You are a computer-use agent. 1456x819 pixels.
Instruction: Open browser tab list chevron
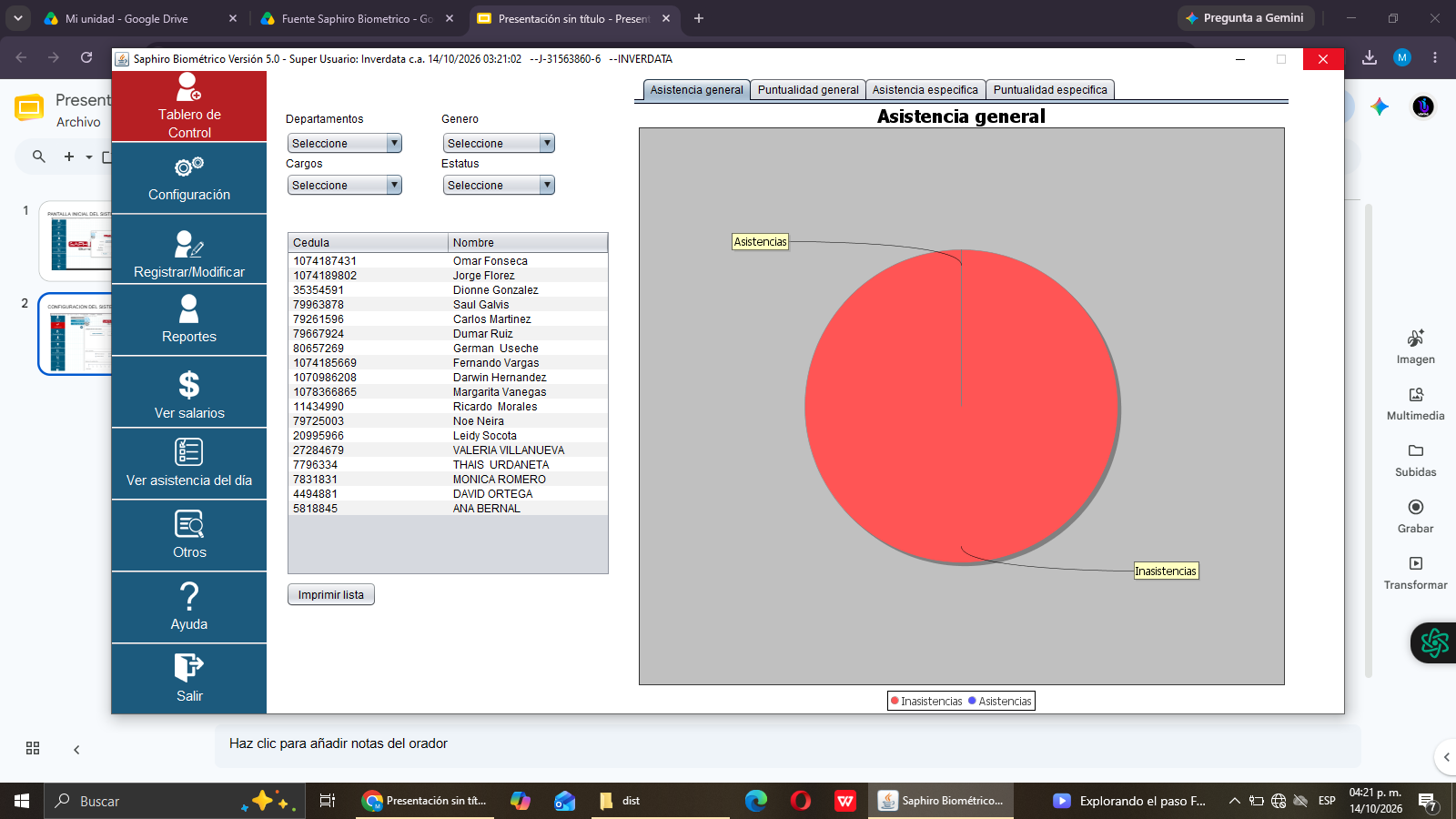[x=18, y=18]
